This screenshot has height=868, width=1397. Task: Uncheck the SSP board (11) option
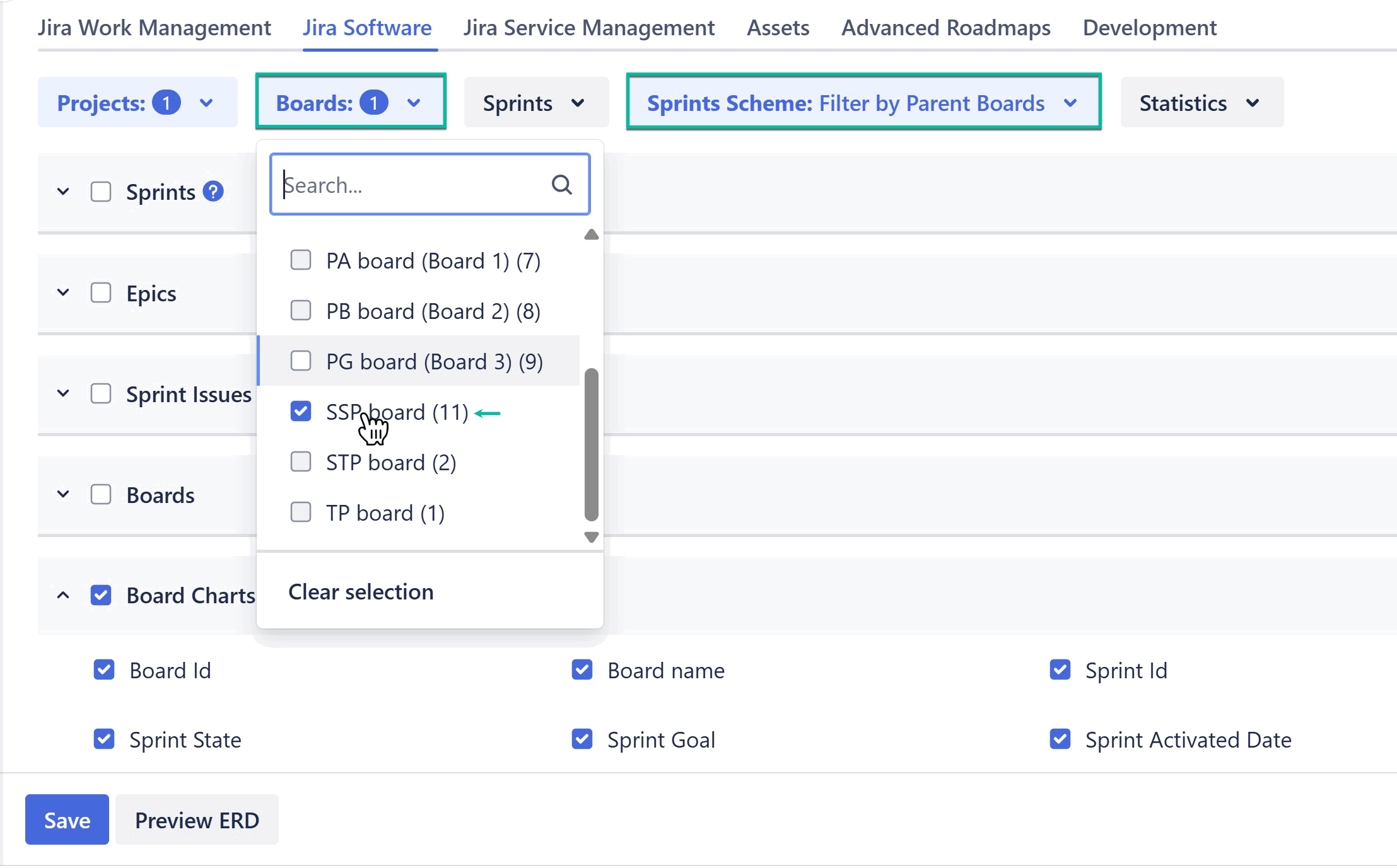301,411
